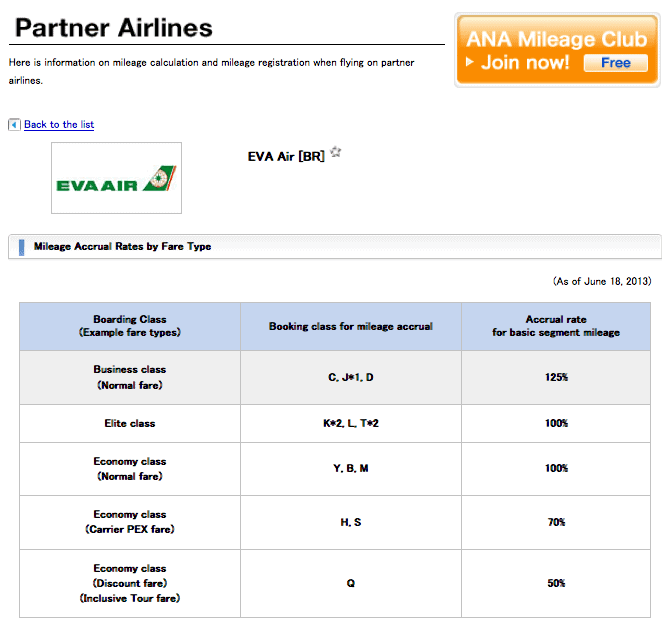Click the Mileage Accrual Rates by Fare Type header

335,247
